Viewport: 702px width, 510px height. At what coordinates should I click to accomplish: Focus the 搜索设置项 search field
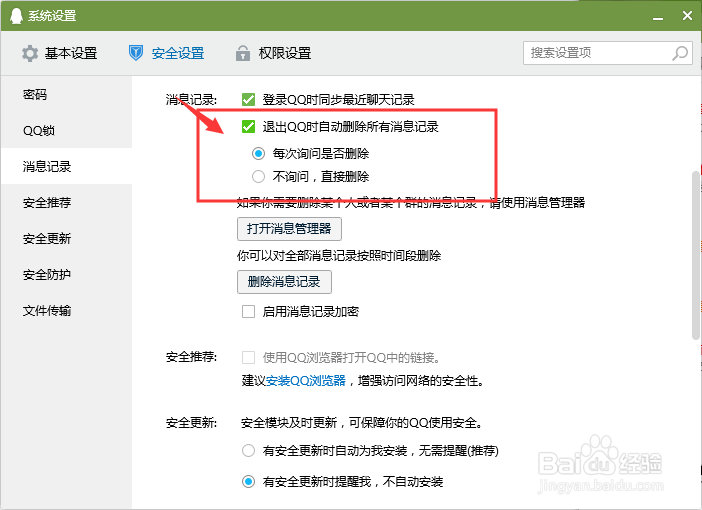tap(608, 53)
